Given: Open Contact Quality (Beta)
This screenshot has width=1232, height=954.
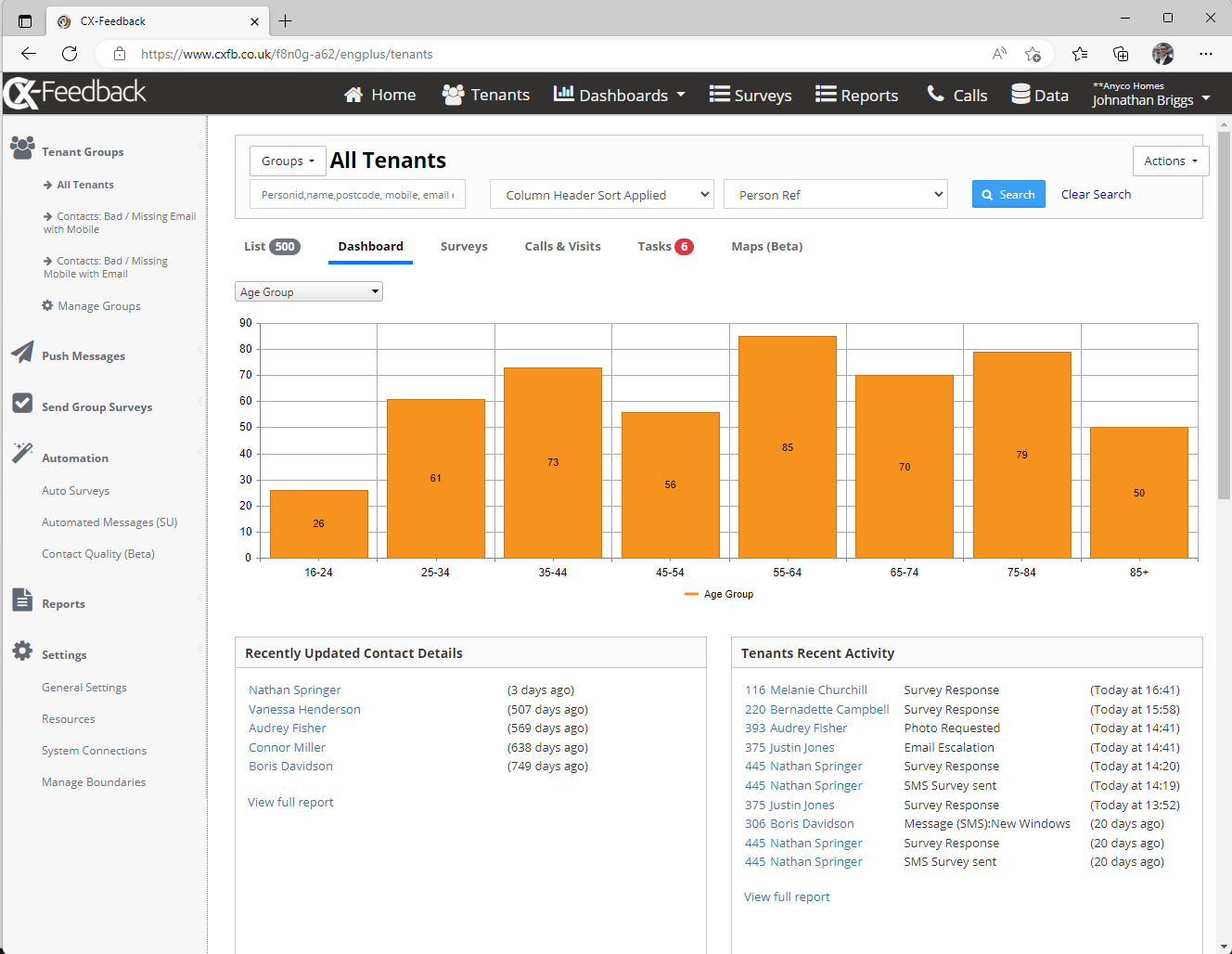Looking at the screenshot, I should [x=98, y=553].
